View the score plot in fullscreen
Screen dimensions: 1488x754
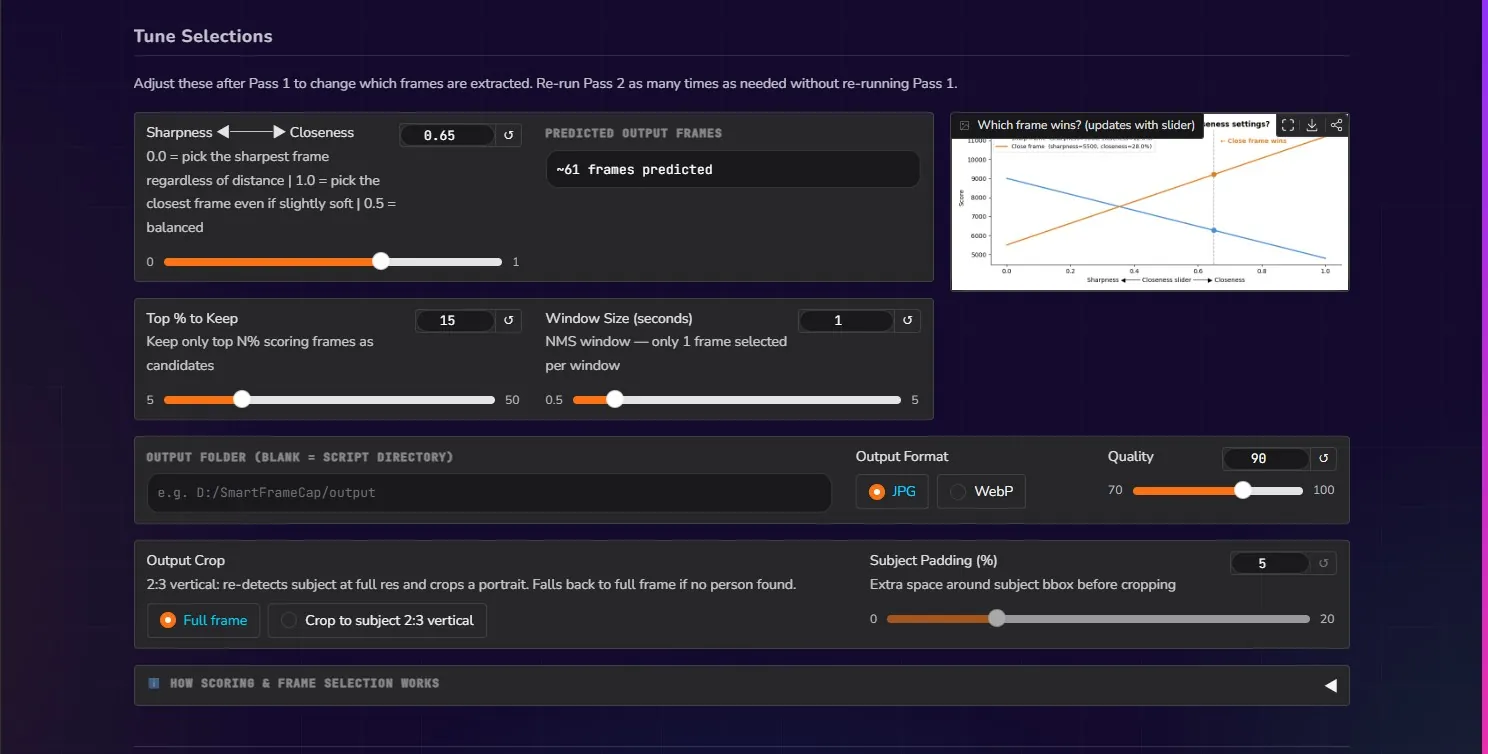point(1288,125)
